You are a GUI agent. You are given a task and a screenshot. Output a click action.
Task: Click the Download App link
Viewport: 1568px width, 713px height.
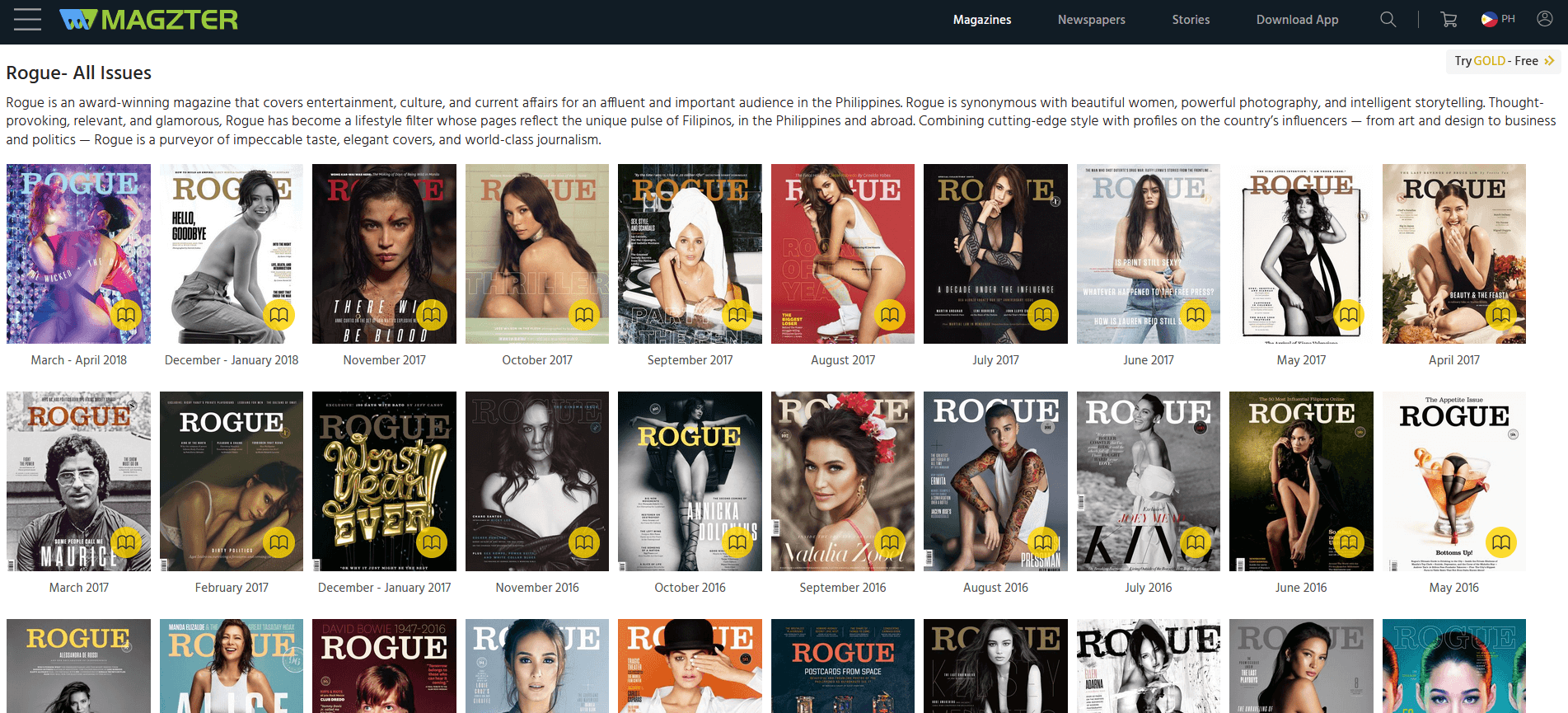(x=1296, y=20)
